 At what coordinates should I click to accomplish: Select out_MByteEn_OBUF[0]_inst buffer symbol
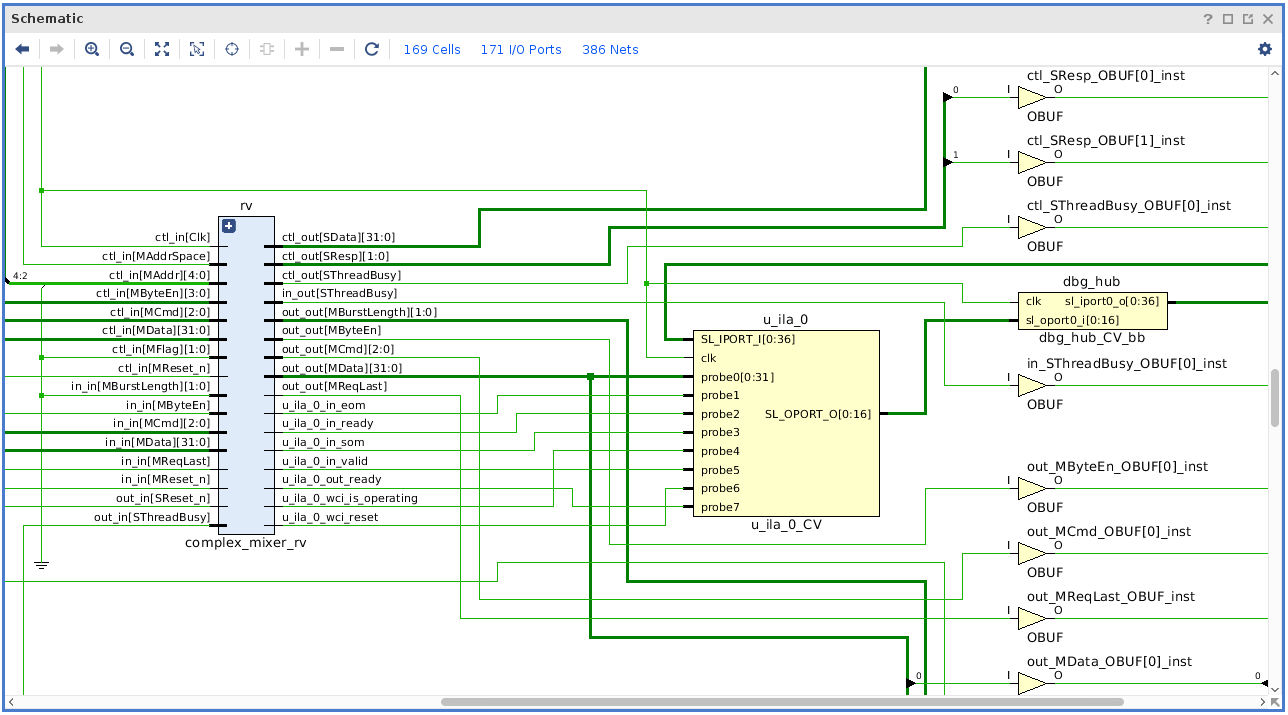coord(1032,488)
